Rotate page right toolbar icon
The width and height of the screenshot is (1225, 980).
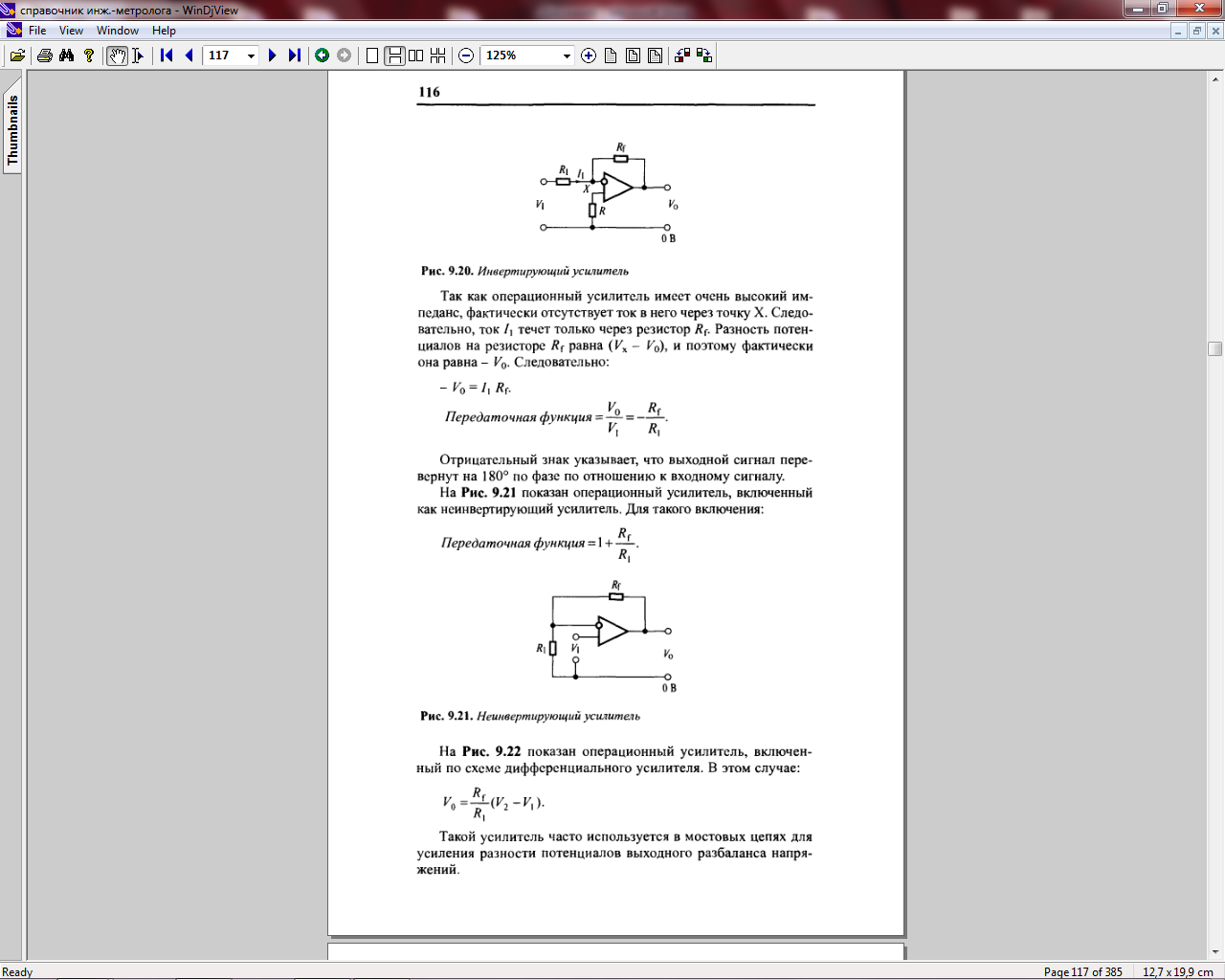(704, 56)
